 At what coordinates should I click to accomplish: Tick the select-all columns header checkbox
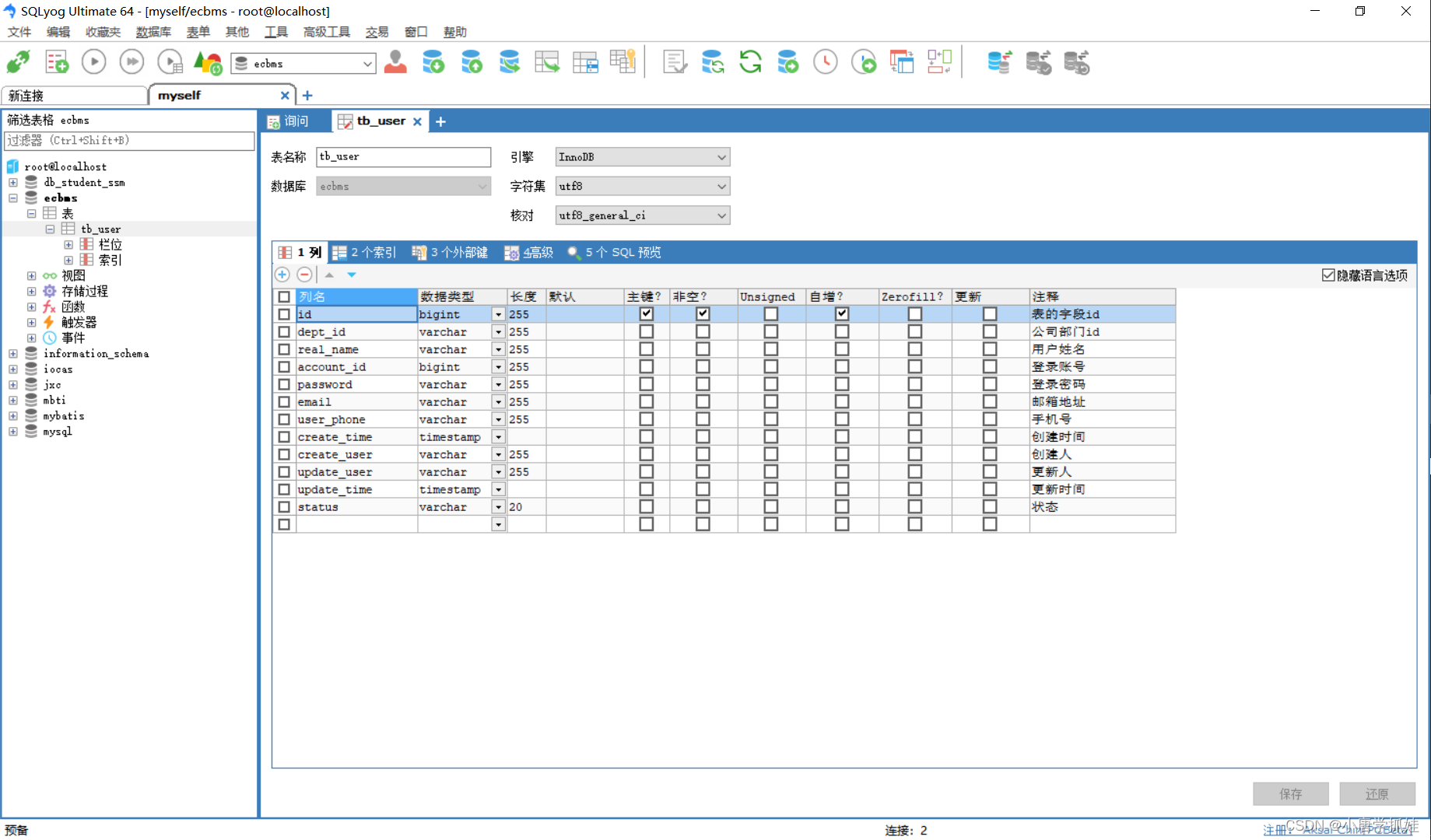point(284,297)
